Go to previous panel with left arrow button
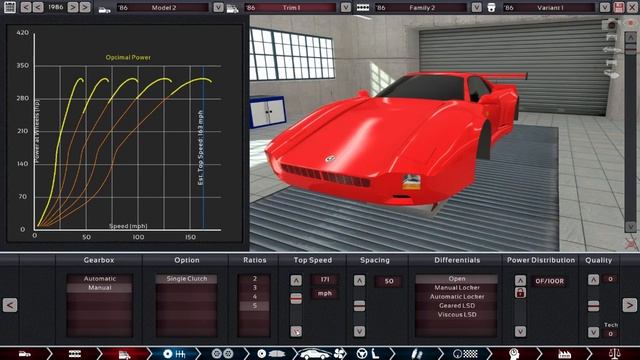This screenshot has width=640, height=360. [10, 305]
